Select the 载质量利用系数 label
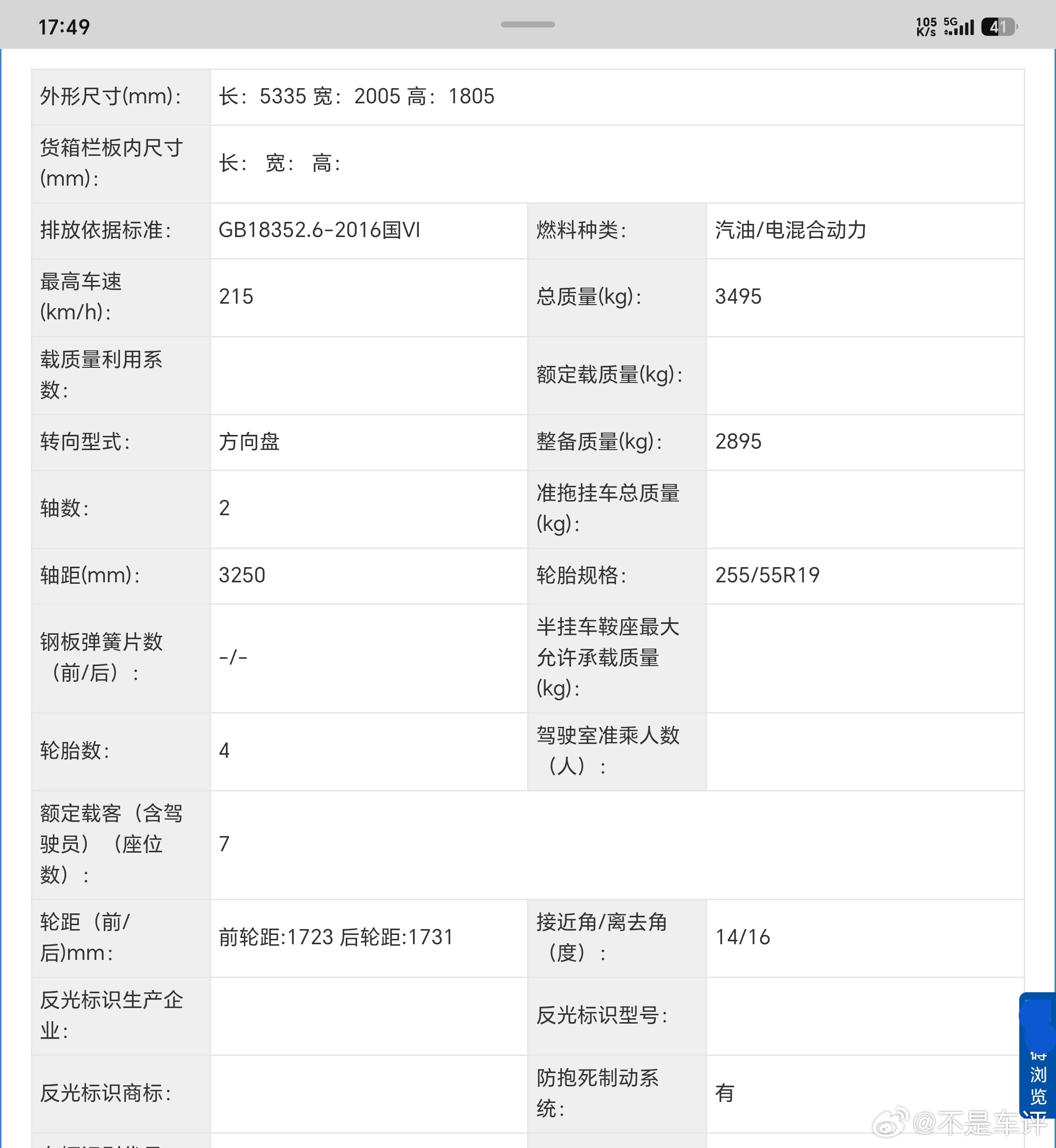Viewport: 1056px width, 1148px height. (101, 376)
